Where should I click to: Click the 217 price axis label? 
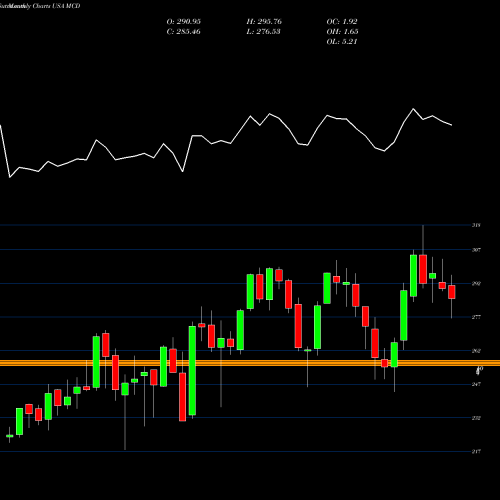476,451
